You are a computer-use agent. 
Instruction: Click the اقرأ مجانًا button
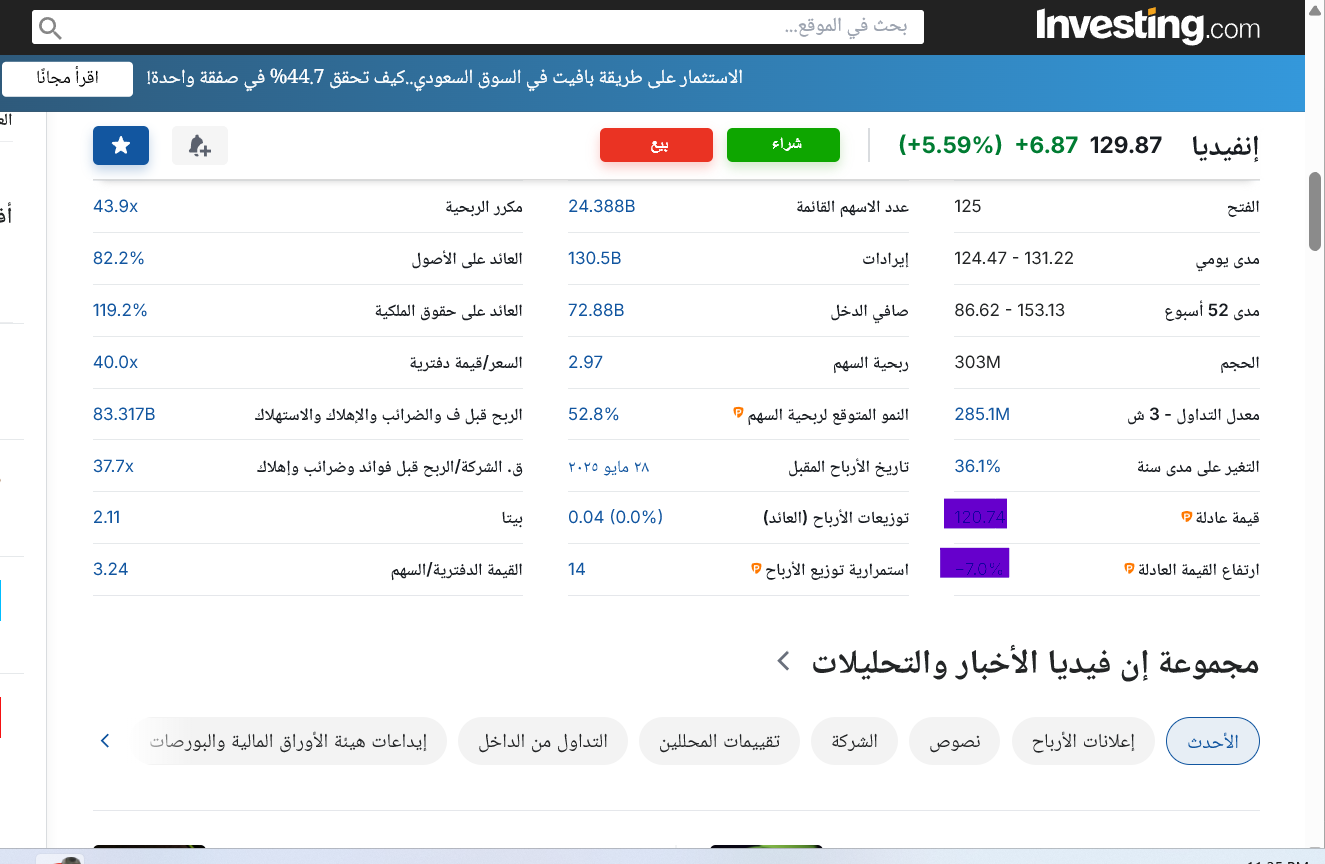pyautogui.click(x=68, y=78)
